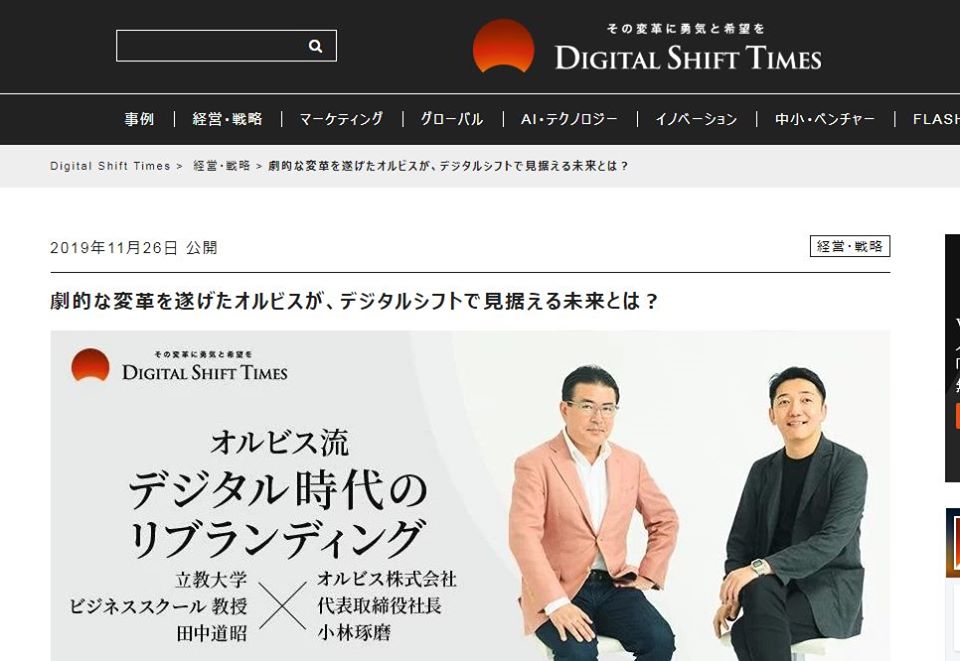Viewport: 960px width, 661px height.
Task: Open the グローバル nav menu
Action: (x=452, y=119)
